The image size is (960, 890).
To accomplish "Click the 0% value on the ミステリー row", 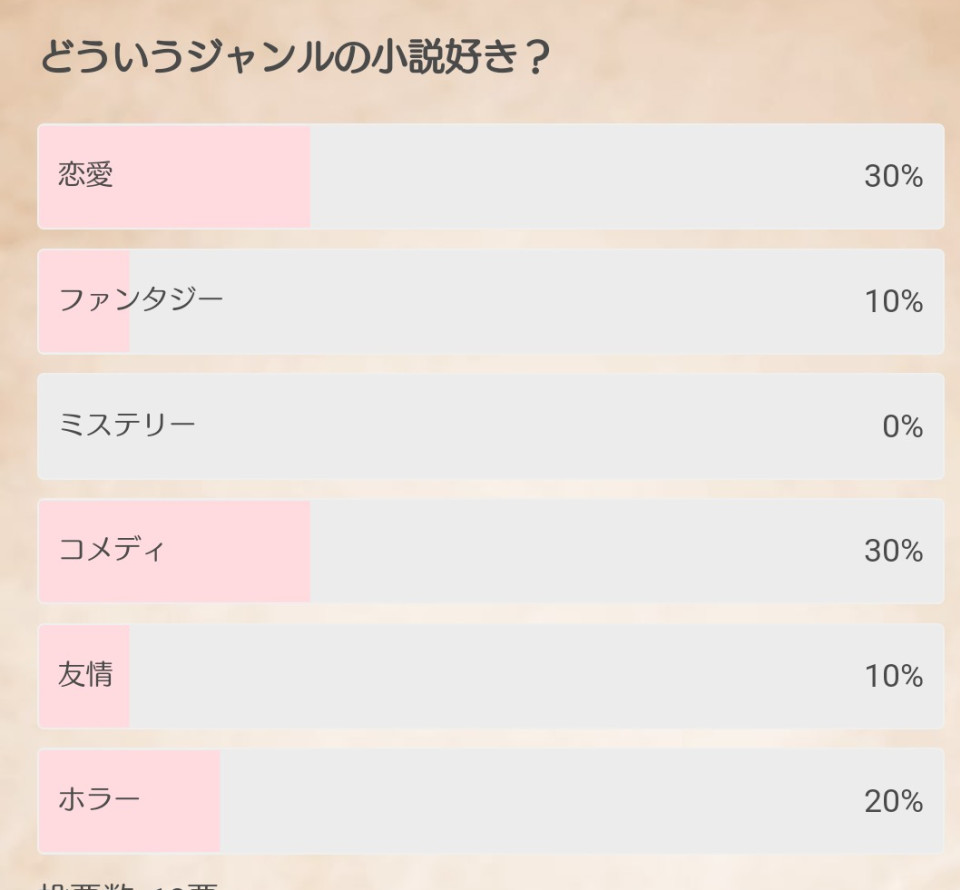I will (x=902, y=427).
